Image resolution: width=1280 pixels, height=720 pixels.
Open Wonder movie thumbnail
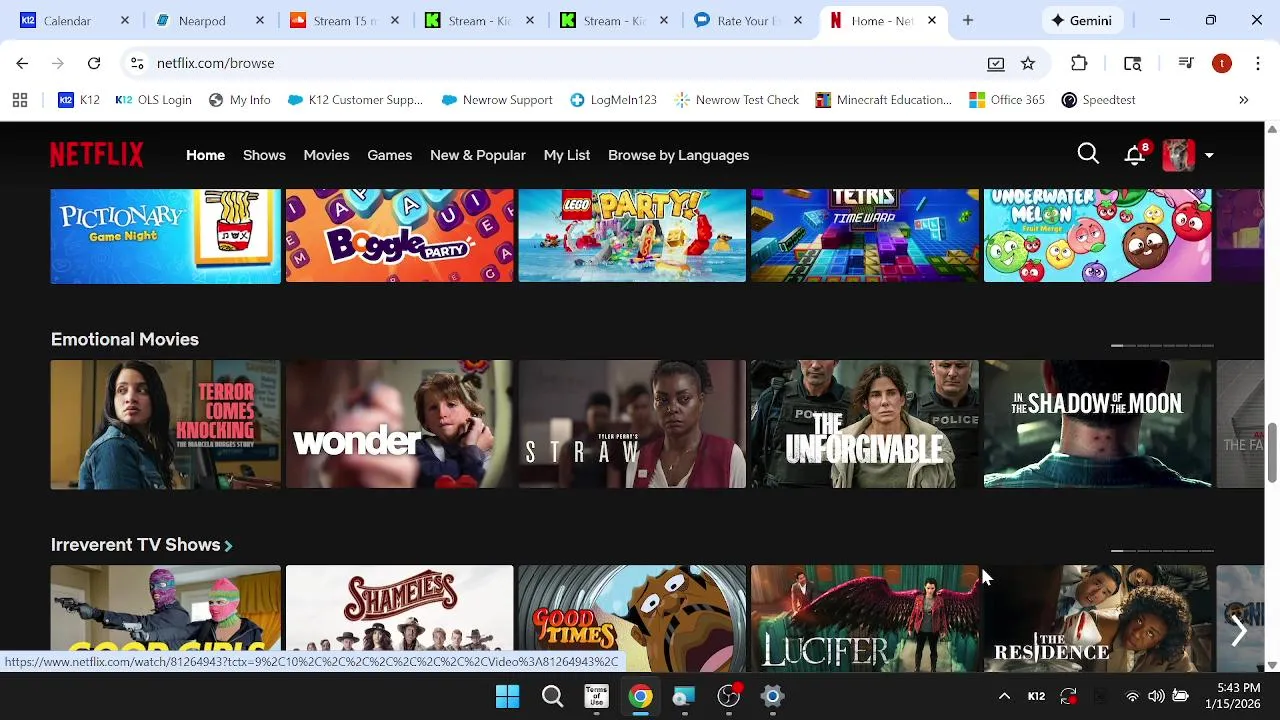click(x=399, y=424)
